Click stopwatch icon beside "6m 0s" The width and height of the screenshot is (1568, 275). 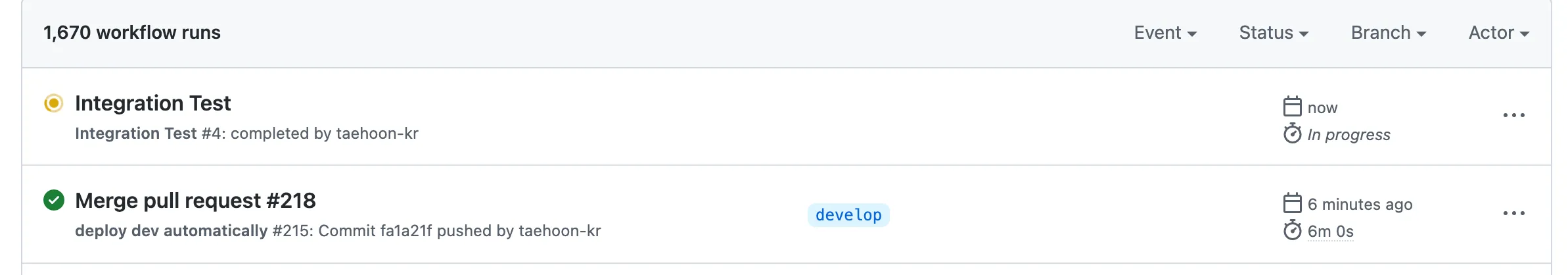1292,230
